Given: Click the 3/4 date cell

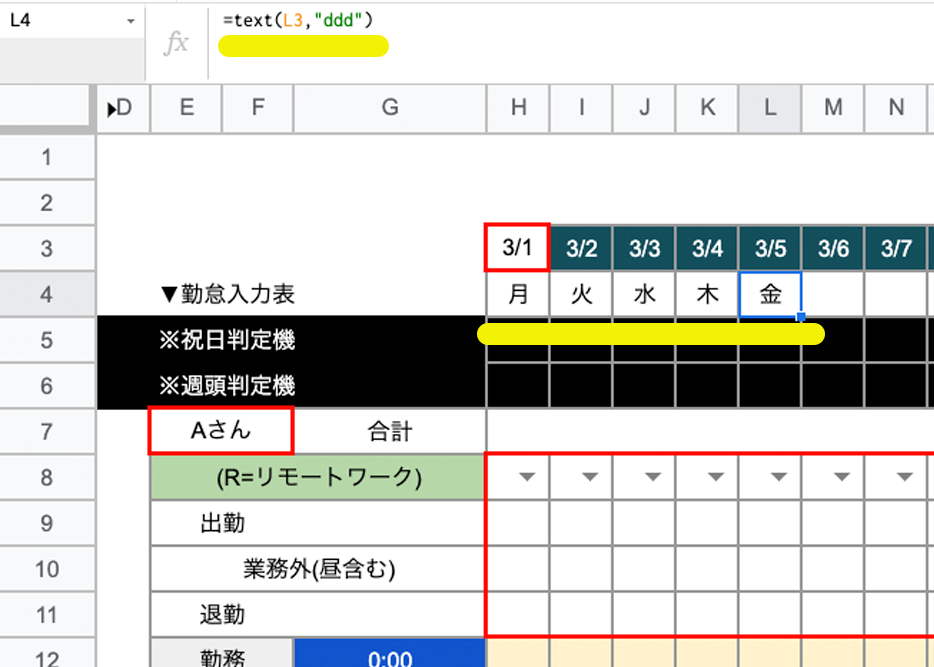Looking at the screenshot, I should pyautogui.click(x=707, y=248).
